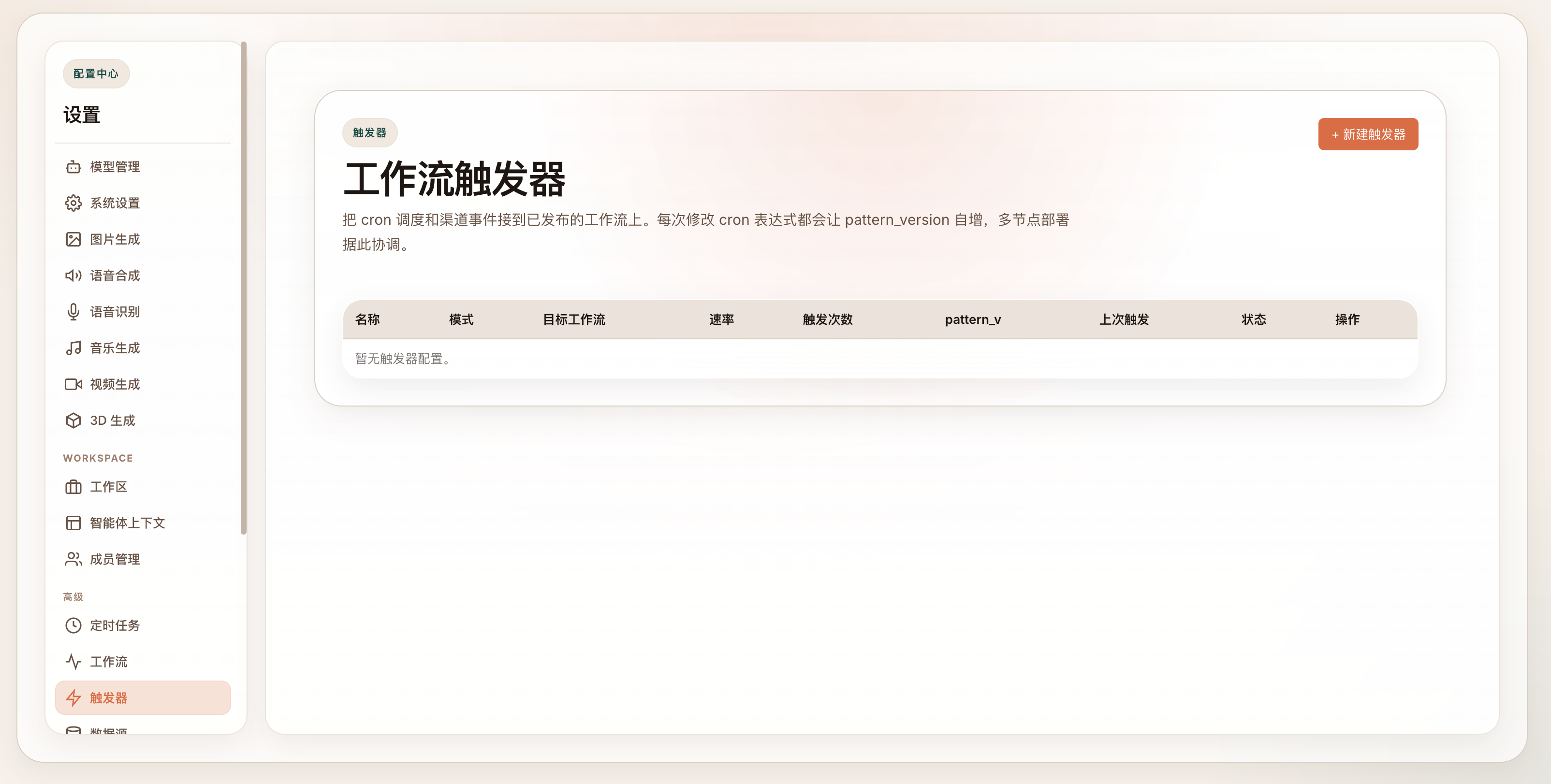This screenshot has height=784, width=1551.
Task: Open the 3D 生成 entry
Action: click(x=143, y=421)
